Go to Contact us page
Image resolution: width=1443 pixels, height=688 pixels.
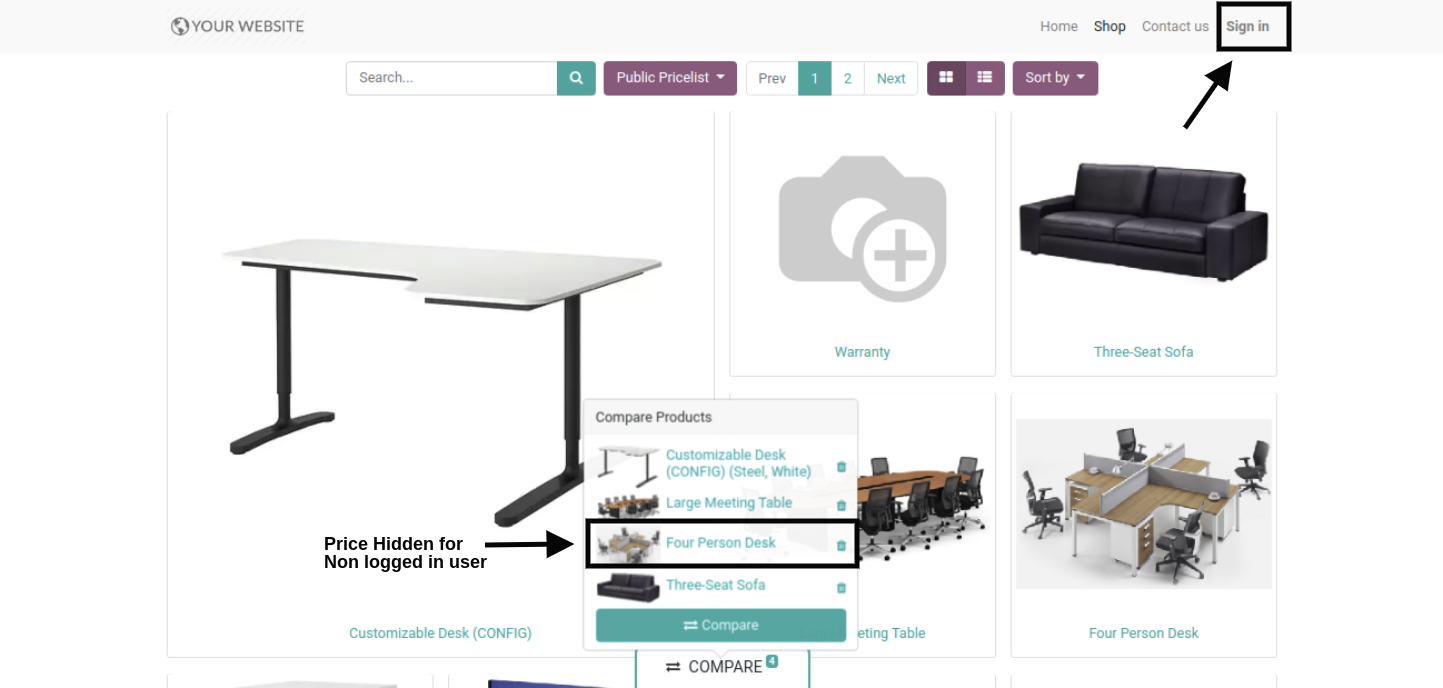tap(1175, 27)
